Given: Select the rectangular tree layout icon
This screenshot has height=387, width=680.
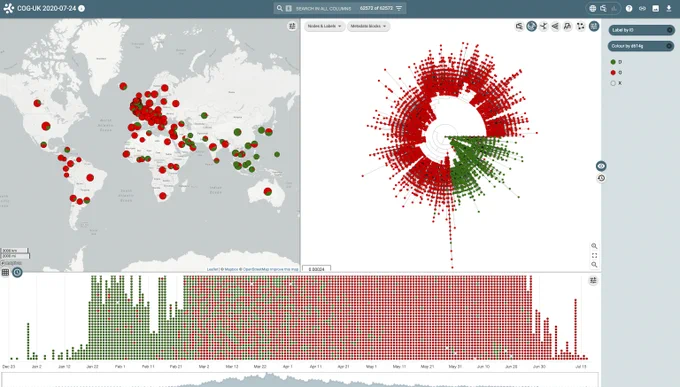Looking at the screenshot, I should [x=519, y=26].
